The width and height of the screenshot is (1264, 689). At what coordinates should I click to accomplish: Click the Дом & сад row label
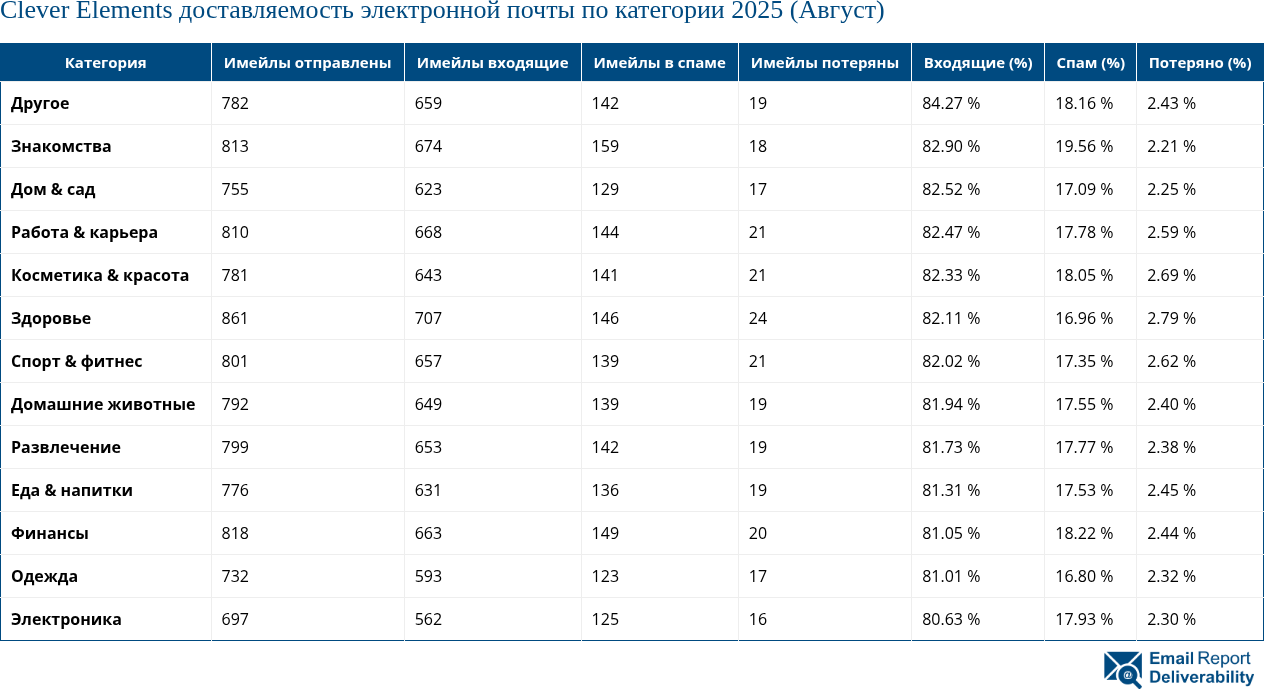point(53,189)
